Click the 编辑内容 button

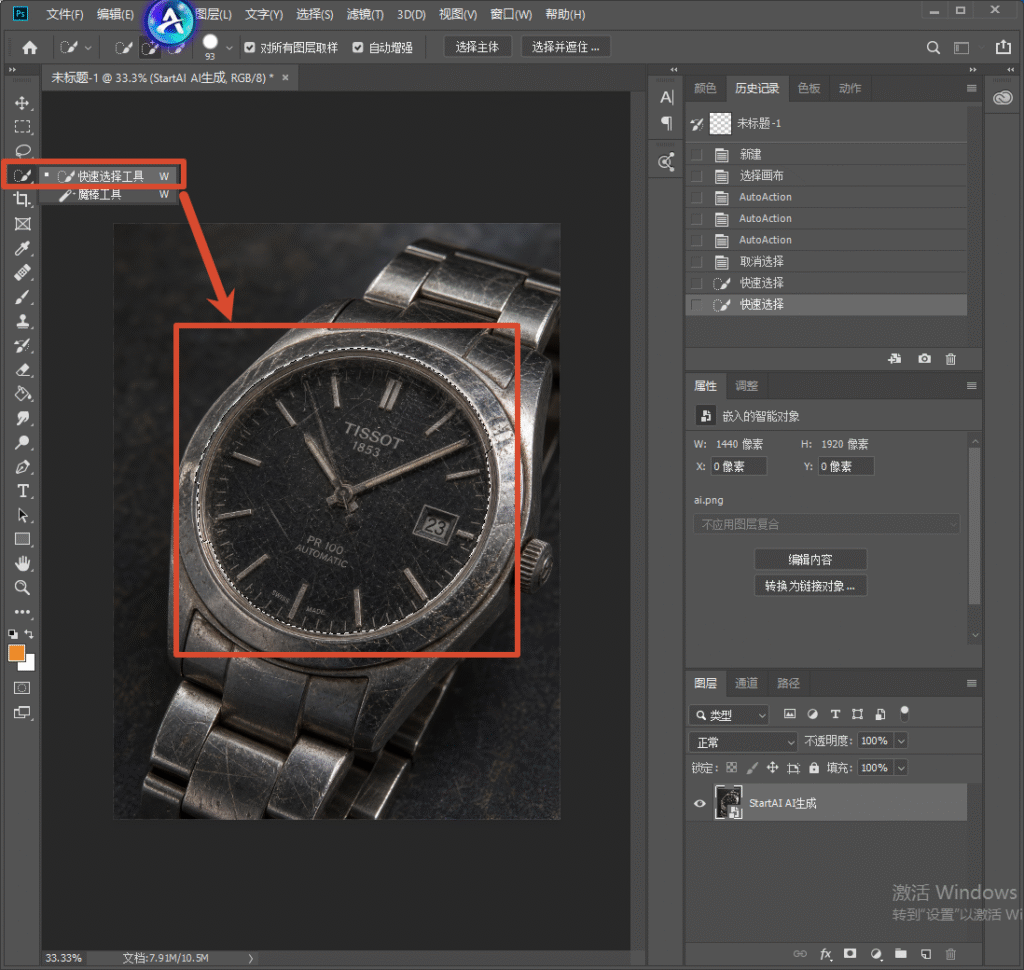(x=810, y=560)
